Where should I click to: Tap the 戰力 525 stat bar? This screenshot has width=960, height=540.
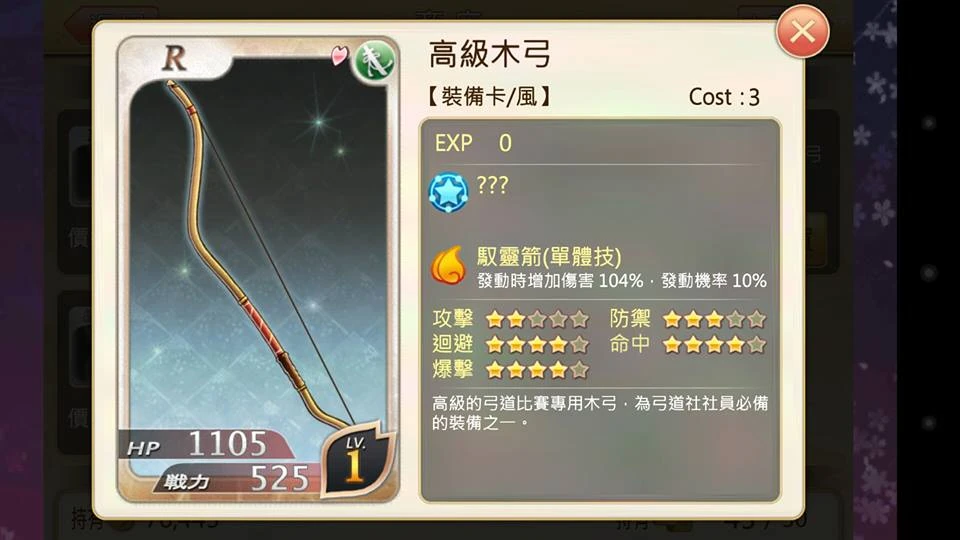[236, 478]
